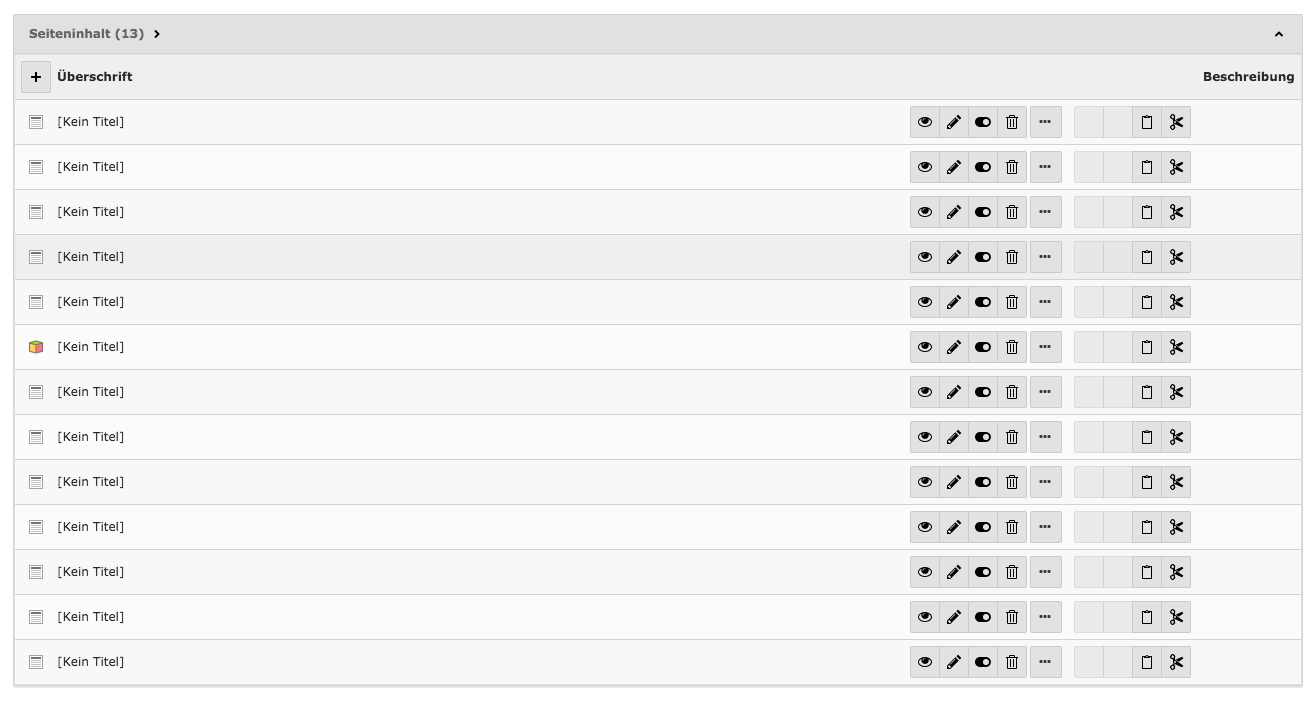
Task: Edit the first content element with pencil icon
Action: coord(954,122)
